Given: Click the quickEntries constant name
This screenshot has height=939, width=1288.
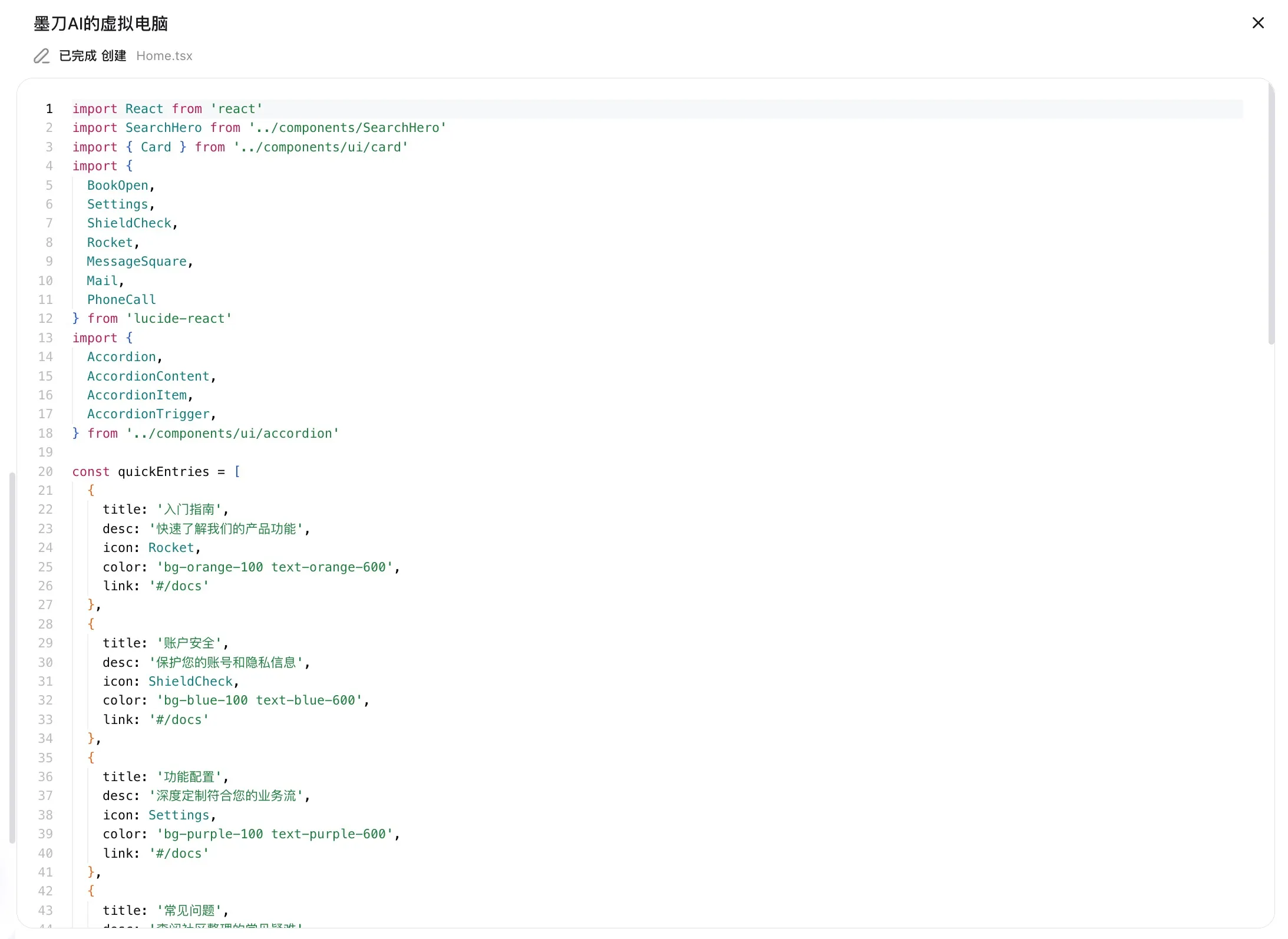Looking at the screenshot, I should tap(163, 472).
